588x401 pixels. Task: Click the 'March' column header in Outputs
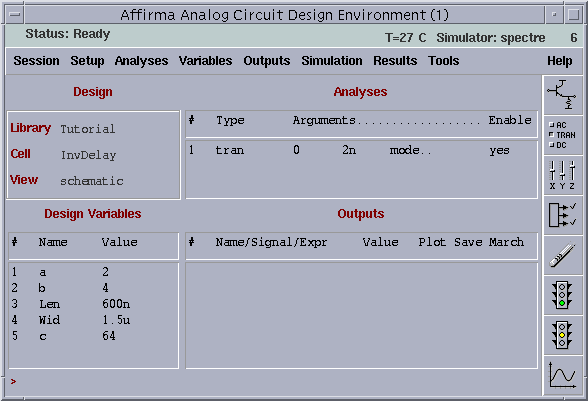[x=507, y=242]
